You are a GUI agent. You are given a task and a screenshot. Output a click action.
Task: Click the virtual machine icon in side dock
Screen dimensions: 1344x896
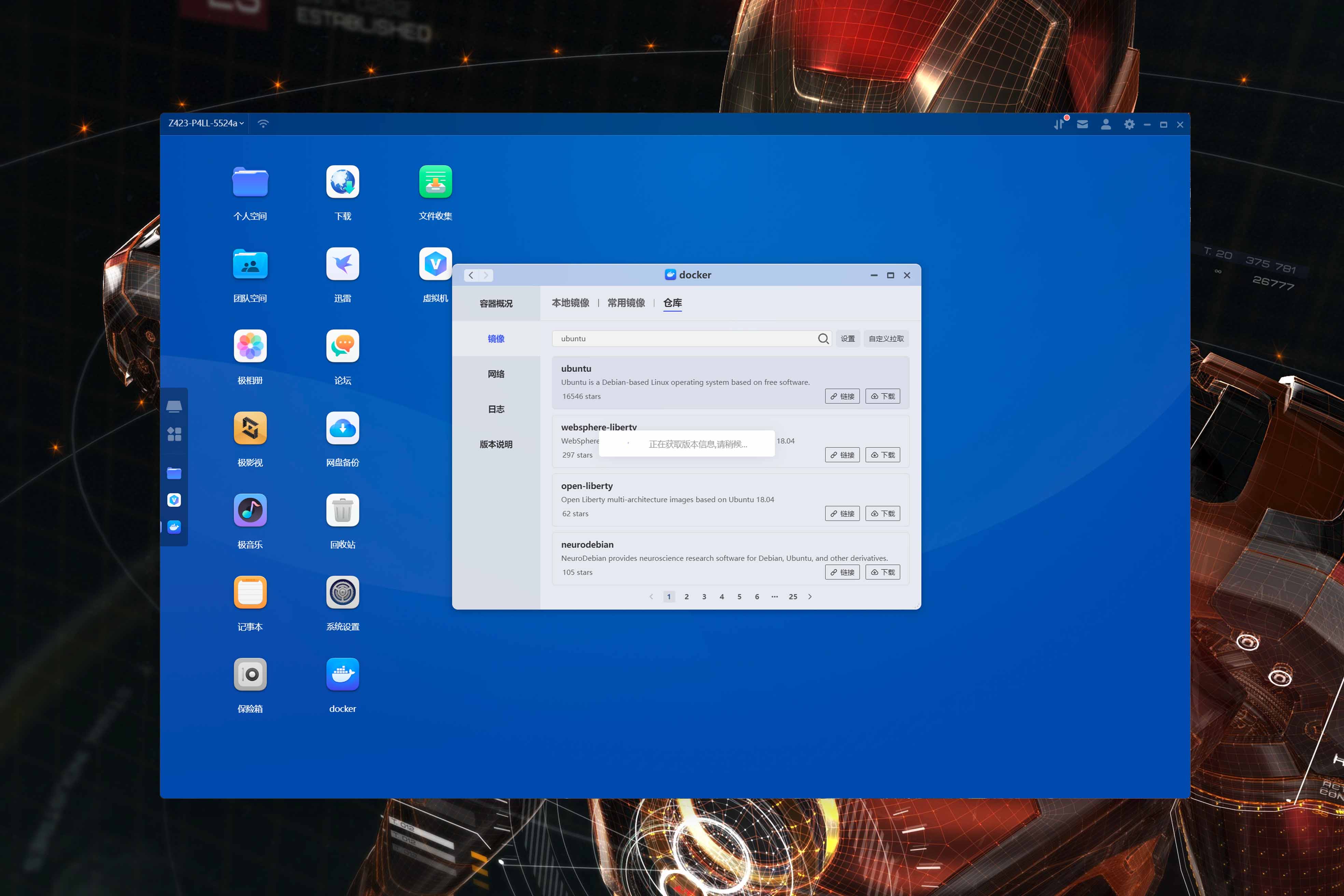point(174,500)
